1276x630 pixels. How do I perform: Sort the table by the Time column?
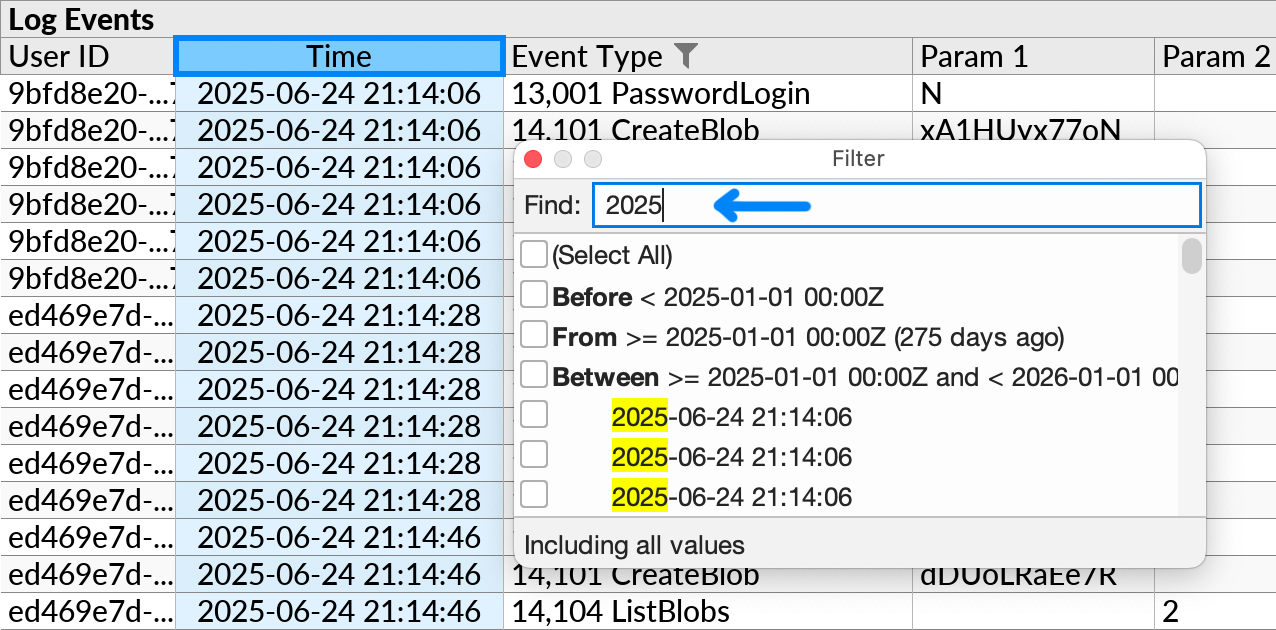pos(338,57)
